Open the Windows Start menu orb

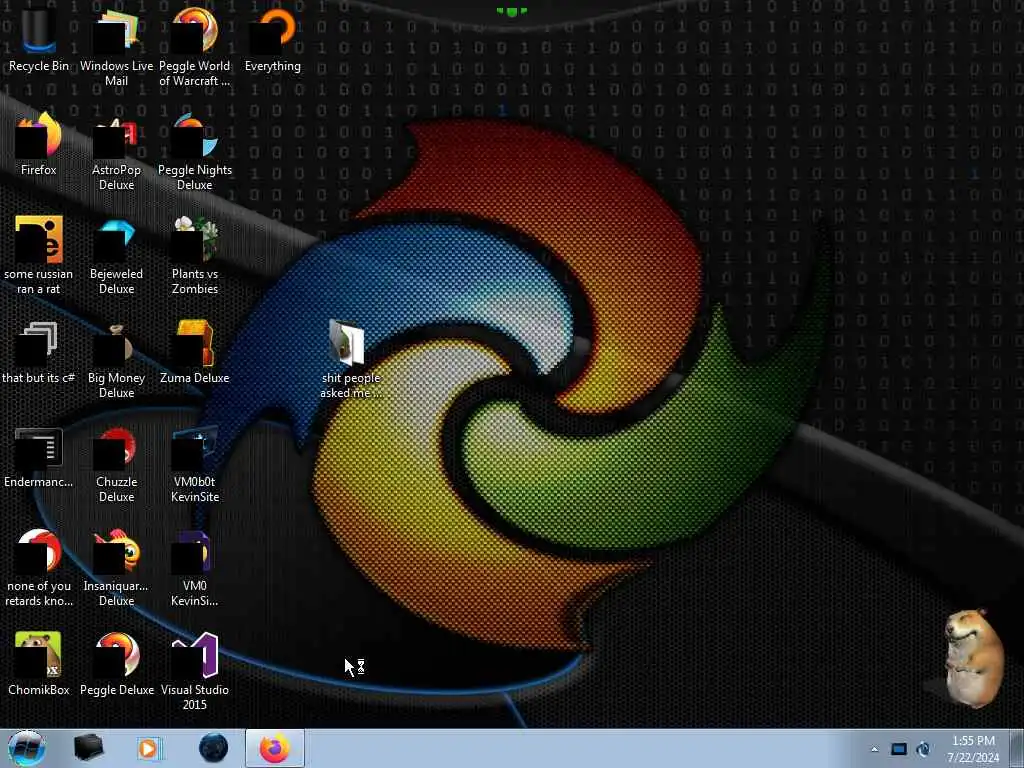point(26,748)
